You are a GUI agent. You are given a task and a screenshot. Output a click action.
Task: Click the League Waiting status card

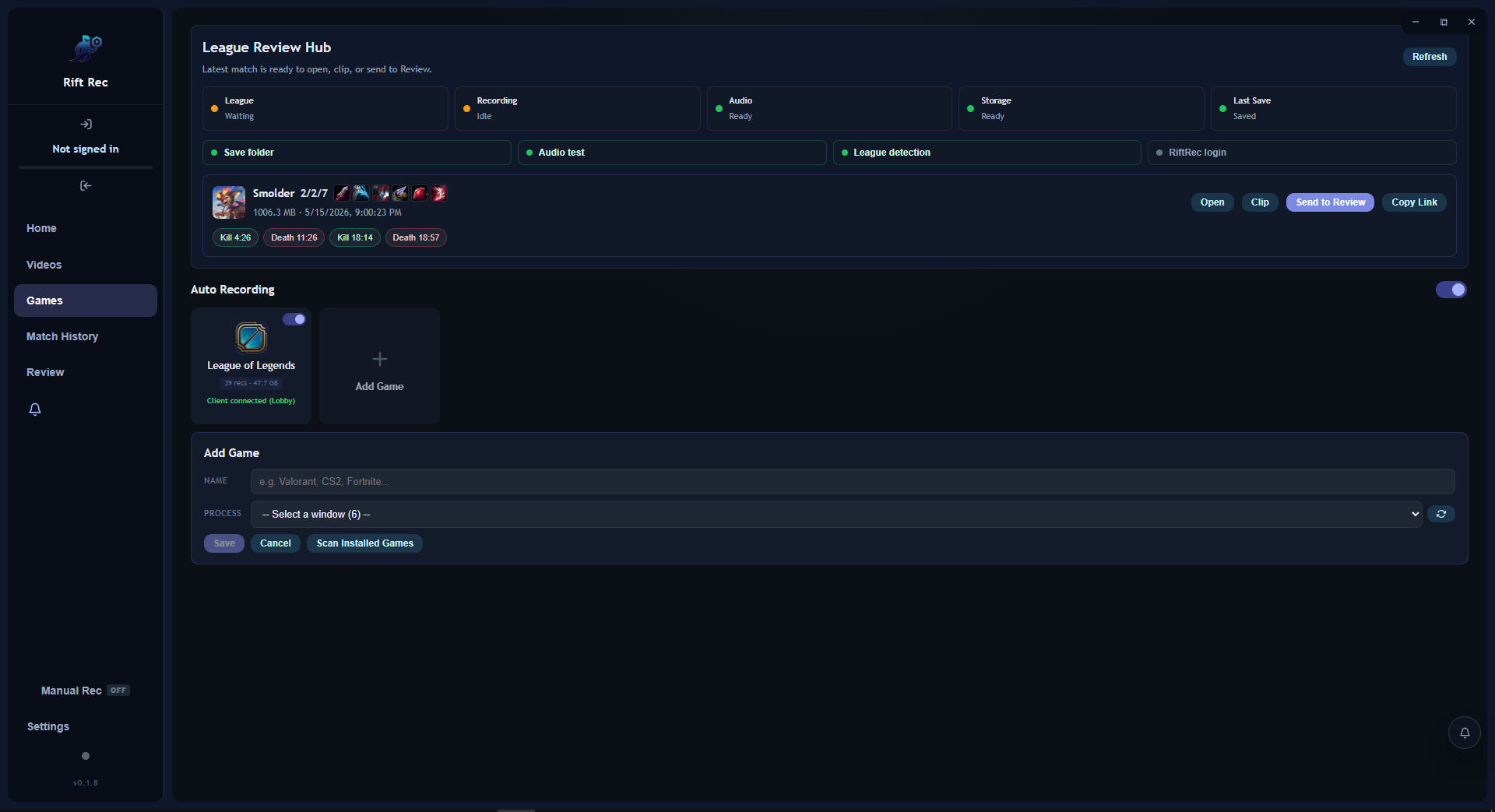click(x=325, y=108)
